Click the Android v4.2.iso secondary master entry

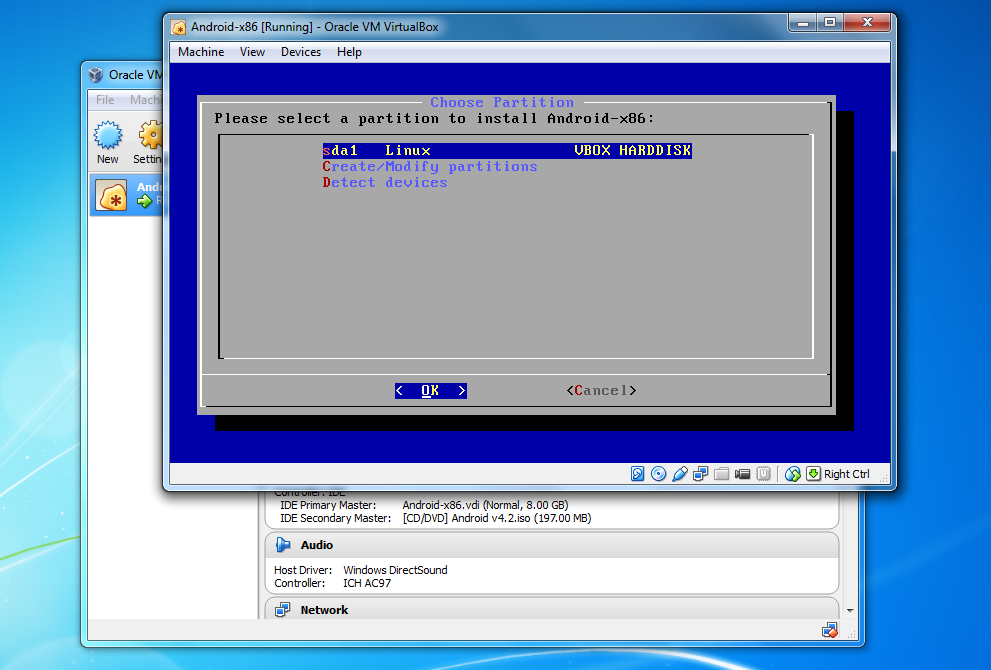click(x=497, y=518)
